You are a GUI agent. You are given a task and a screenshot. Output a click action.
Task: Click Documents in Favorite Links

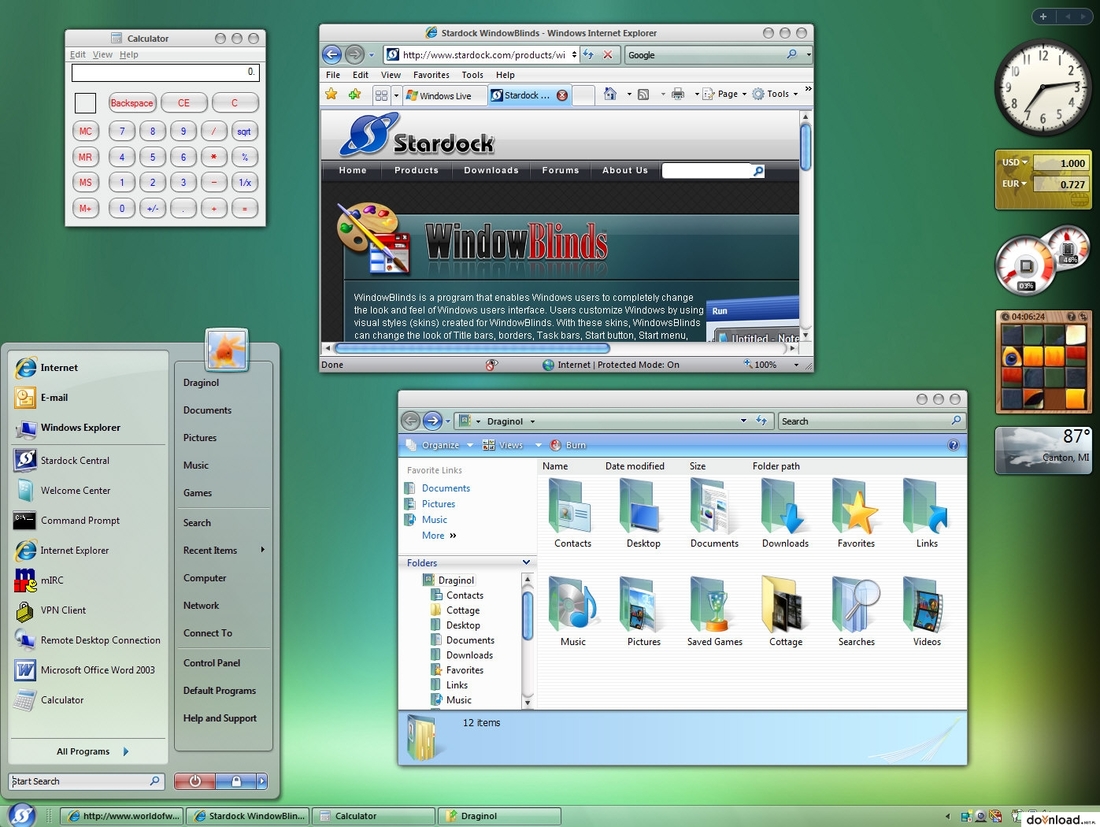445,488
